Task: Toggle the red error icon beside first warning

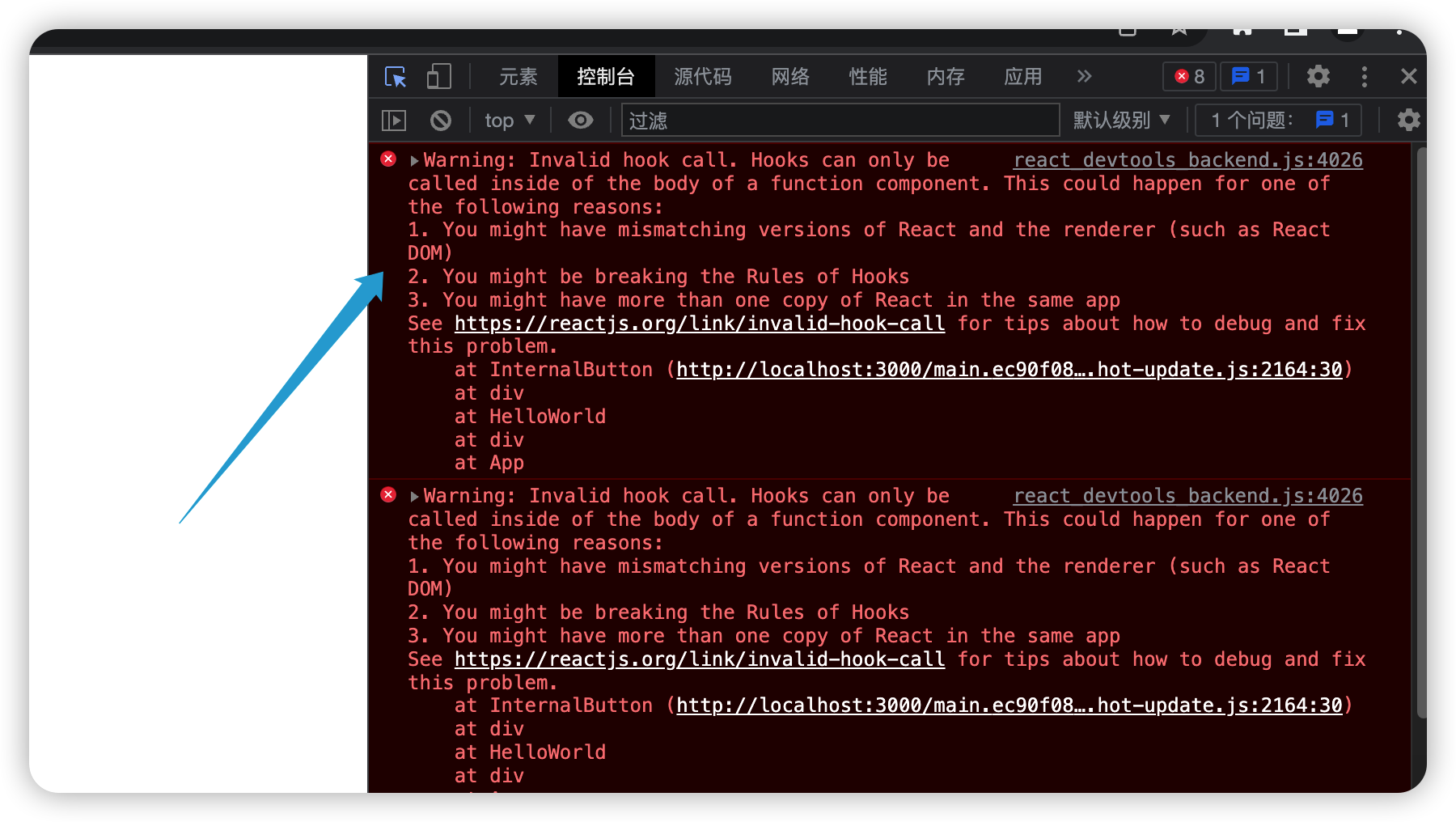Action: click(388, 159)
